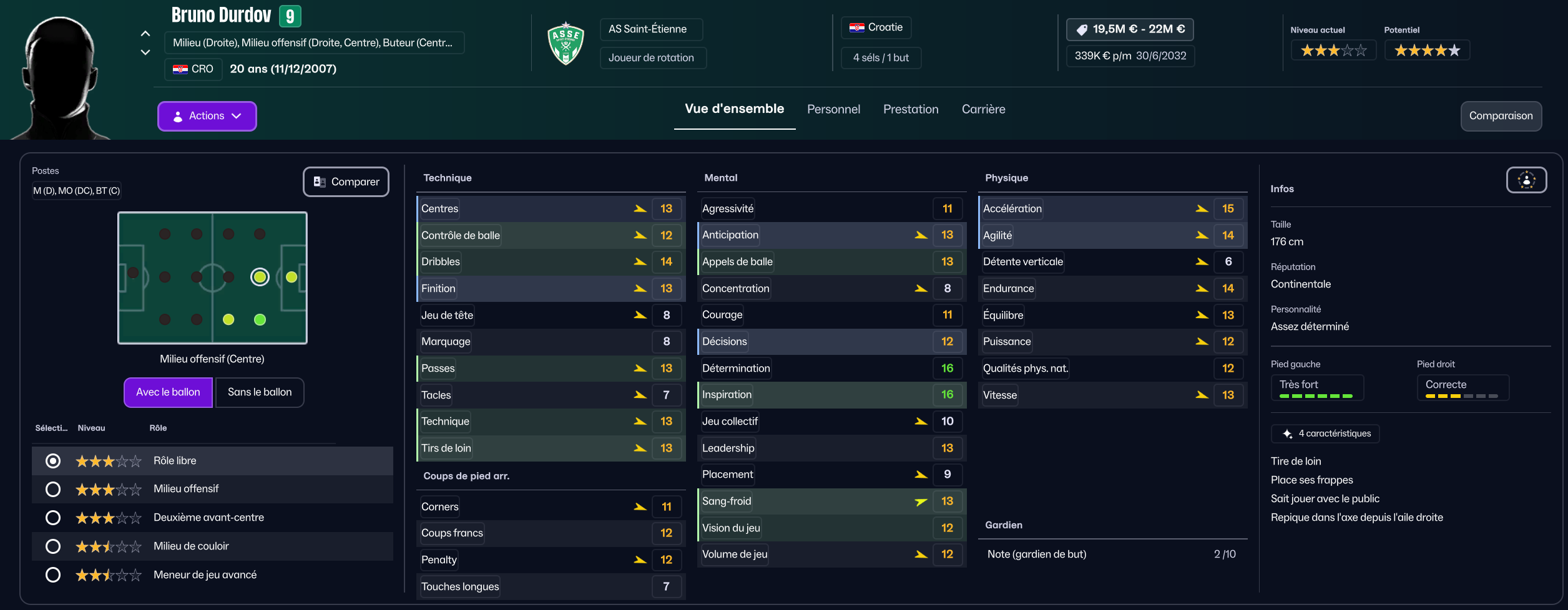Click the Croatia flag next to CRO

click(180, 69)
